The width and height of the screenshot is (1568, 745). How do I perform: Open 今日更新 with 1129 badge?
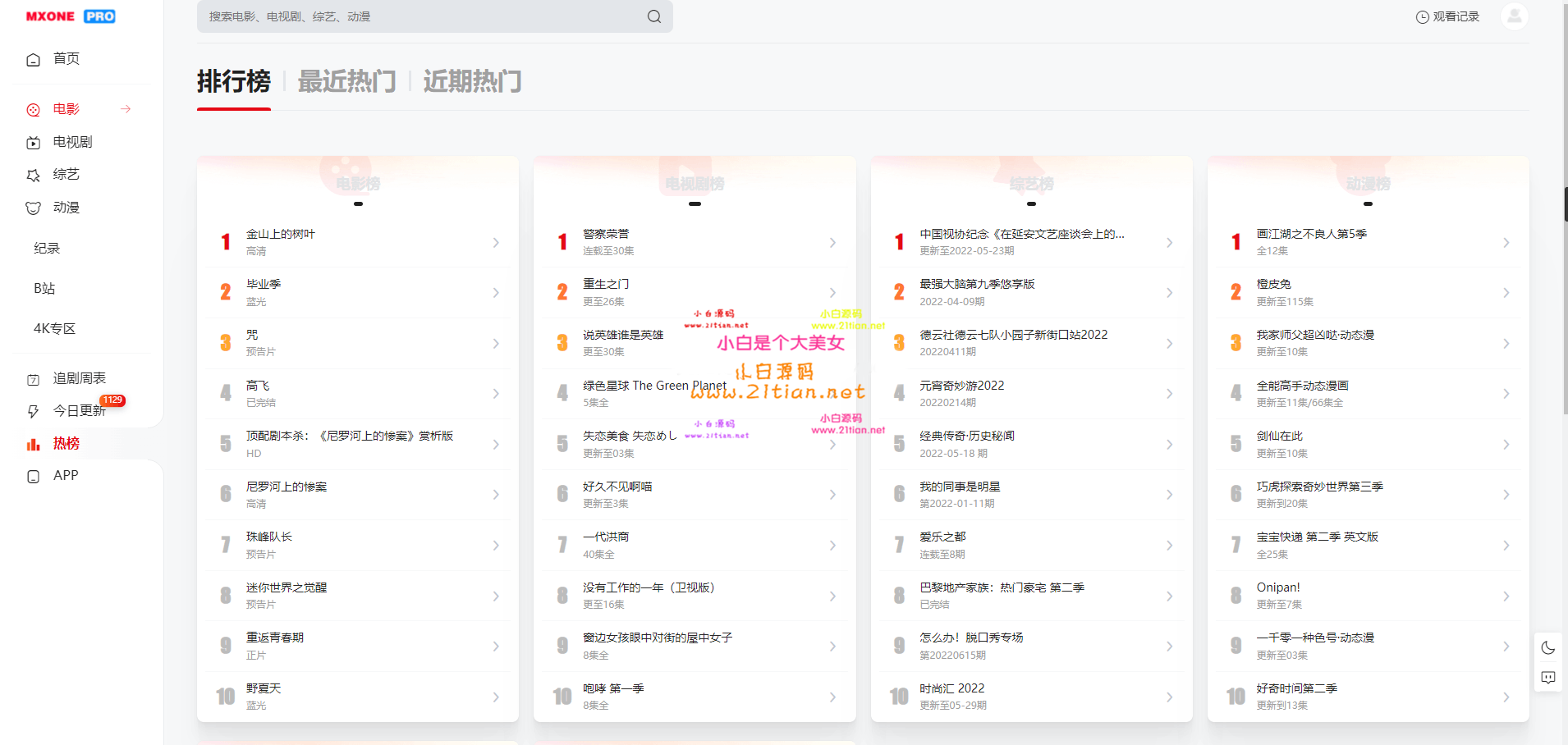pyautogui.click(x=79, y=410)
